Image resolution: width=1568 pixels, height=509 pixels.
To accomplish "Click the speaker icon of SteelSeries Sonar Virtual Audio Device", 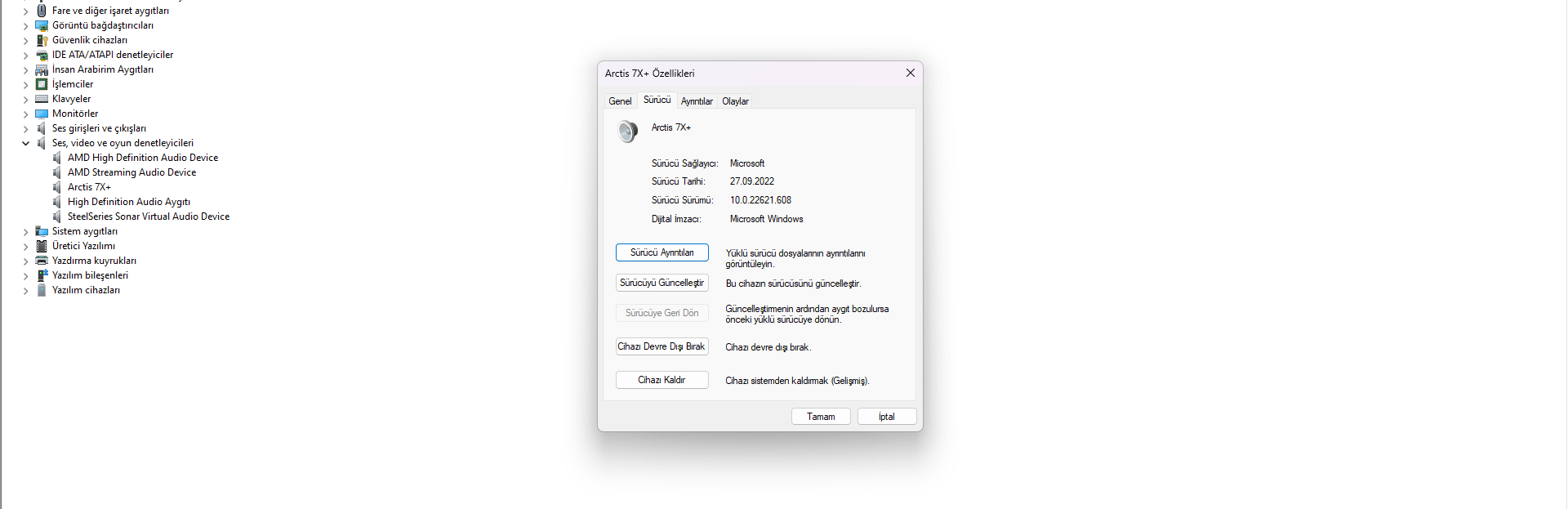I will pyautogui.click(x=57, y=217).
